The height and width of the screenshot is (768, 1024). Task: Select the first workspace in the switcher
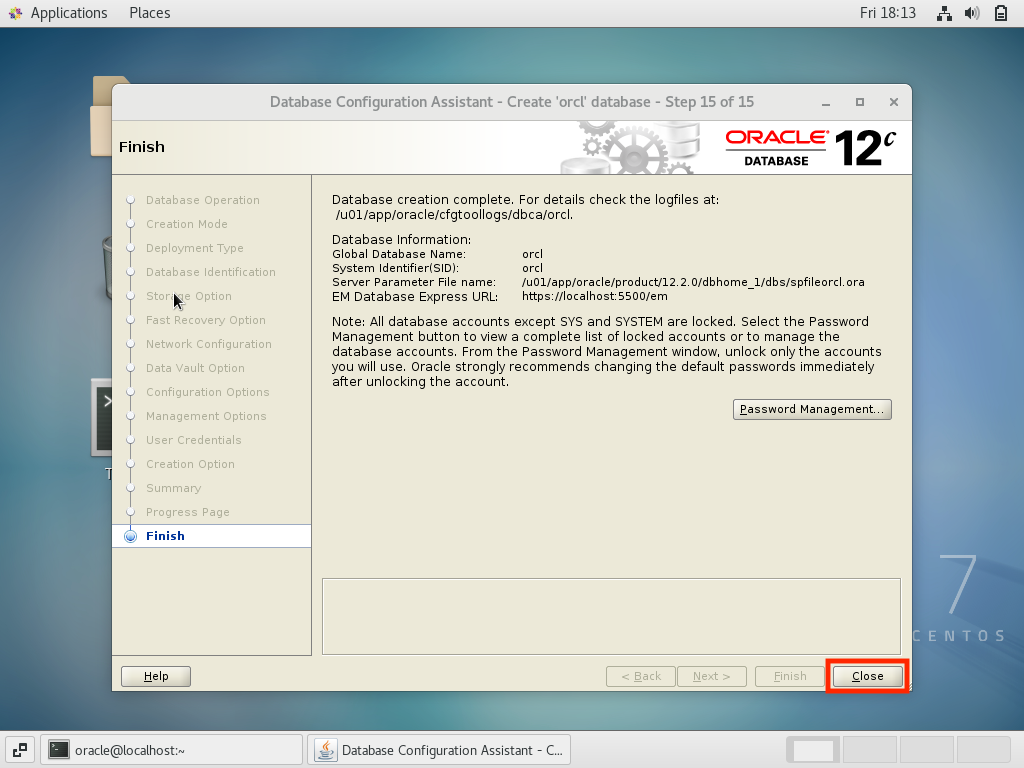(813, 750)
